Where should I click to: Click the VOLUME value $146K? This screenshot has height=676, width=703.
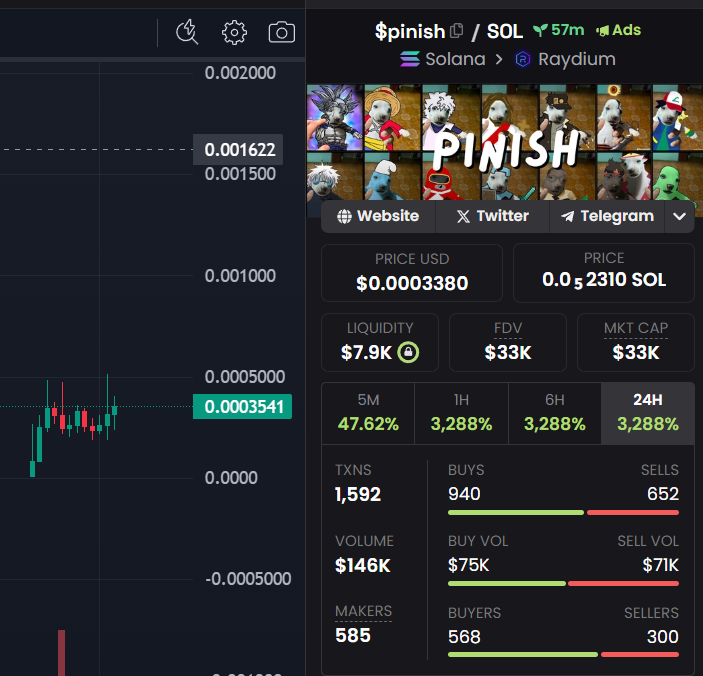point(363,565)
